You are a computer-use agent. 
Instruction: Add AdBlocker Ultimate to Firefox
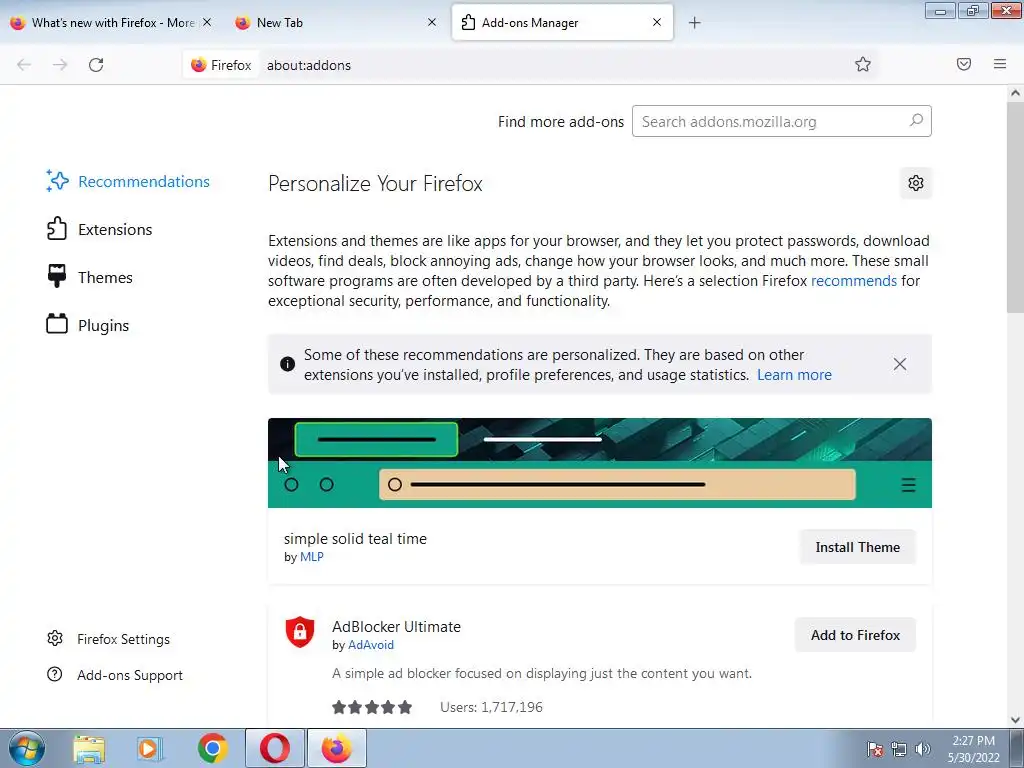click(855, 635)
